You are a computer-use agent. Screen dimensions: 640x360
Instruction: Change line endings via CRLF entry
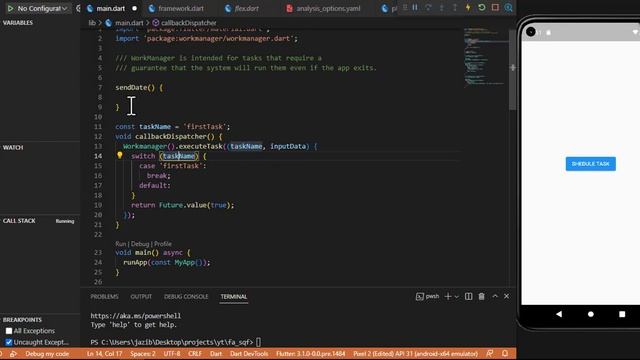pos(195,353)
